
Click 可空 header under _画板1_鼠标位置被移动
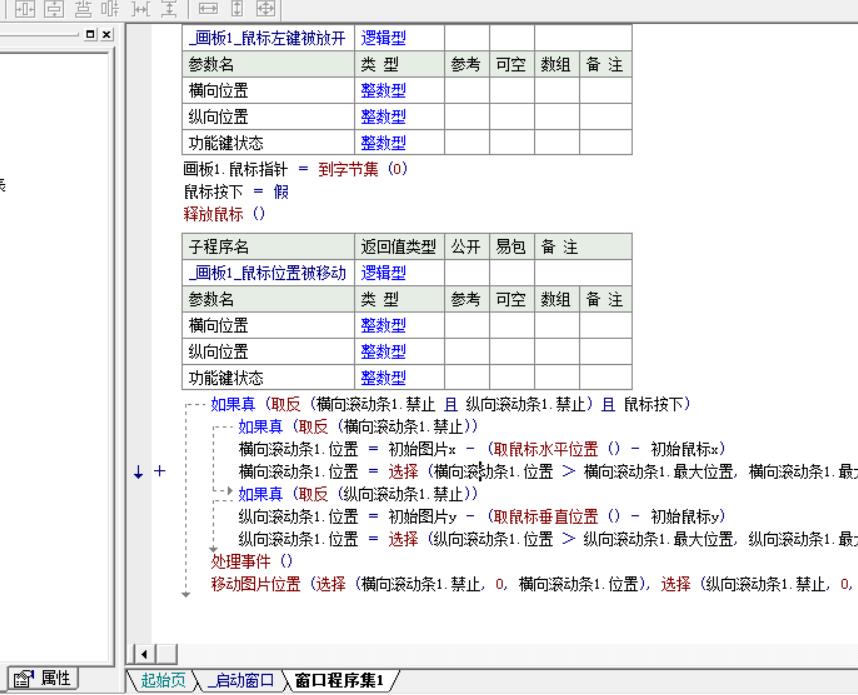point(512,299)
